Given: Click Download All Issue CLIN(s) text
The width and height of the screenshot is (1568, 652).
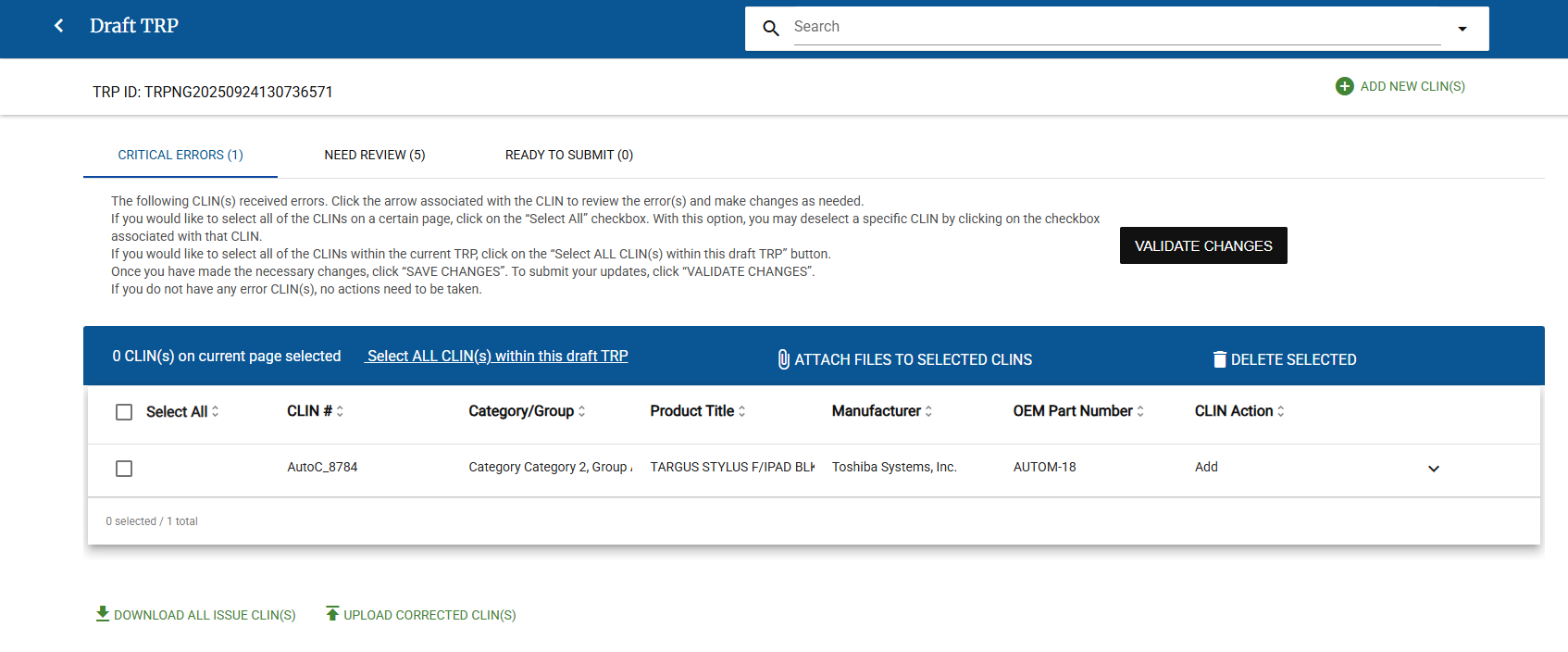Looking at the screenshot, I should pyautogui.click(x=205, y=615).
